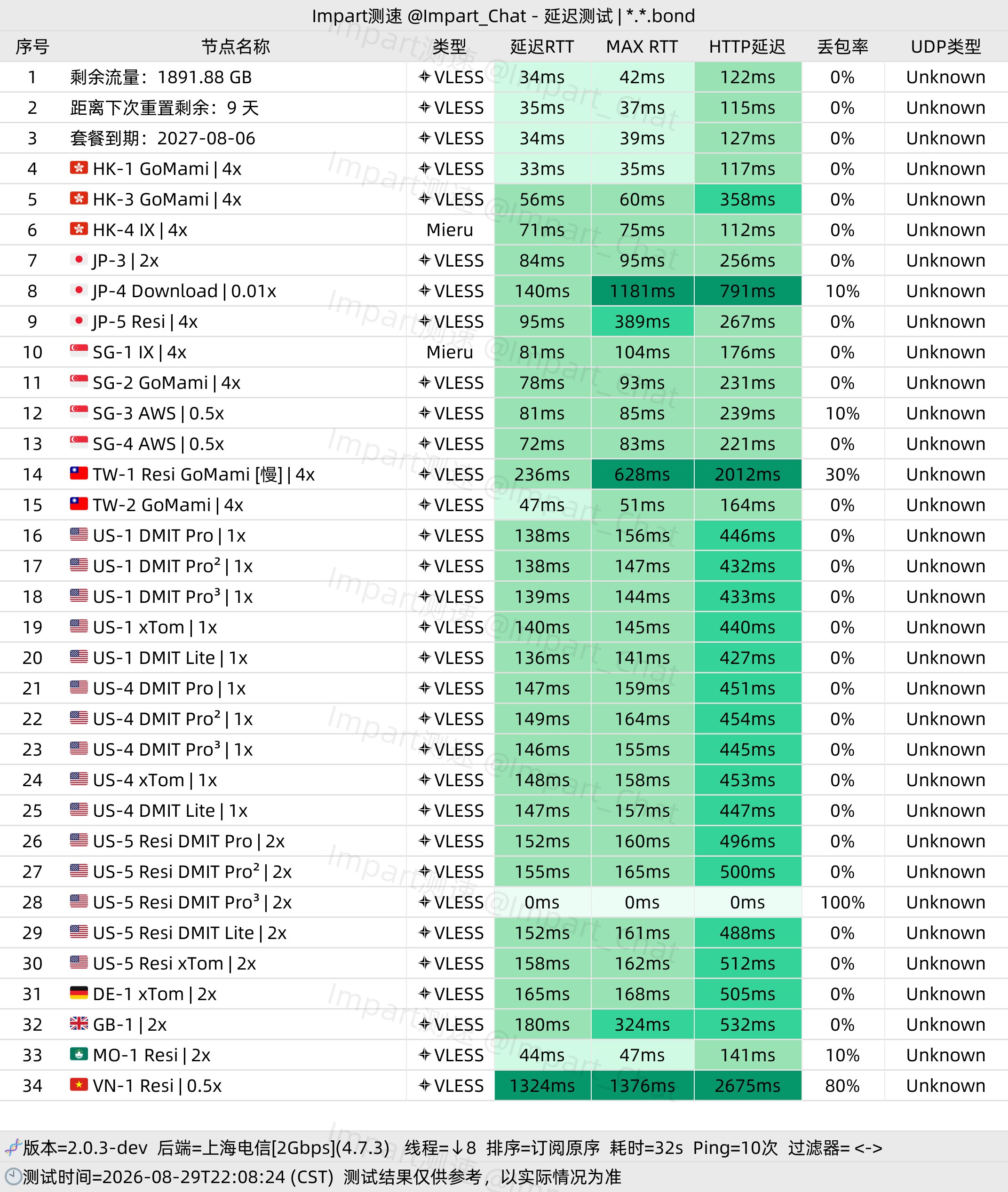Click the 排序=订阅原序 footer entry
This screenshot has width=1008, height=1192.
(543, 1147)
